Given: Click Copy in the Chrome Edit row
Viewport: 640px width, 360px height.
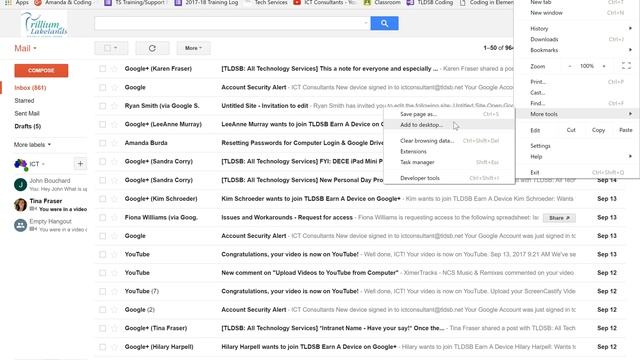Looking at the screenshot, I should pos(598,130).
